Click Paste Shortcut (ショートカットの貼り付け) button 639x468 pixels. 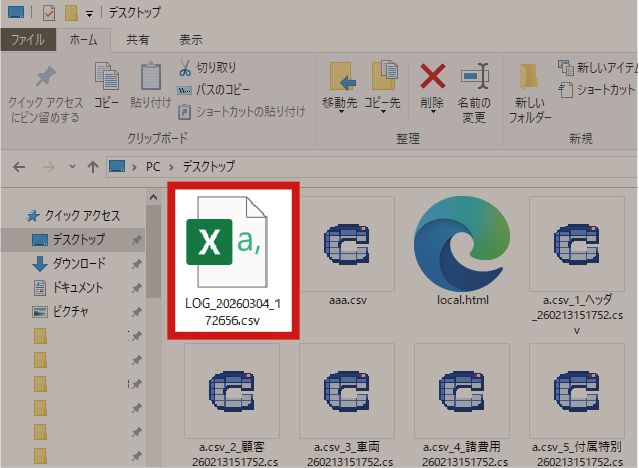(x=240, y=111)
